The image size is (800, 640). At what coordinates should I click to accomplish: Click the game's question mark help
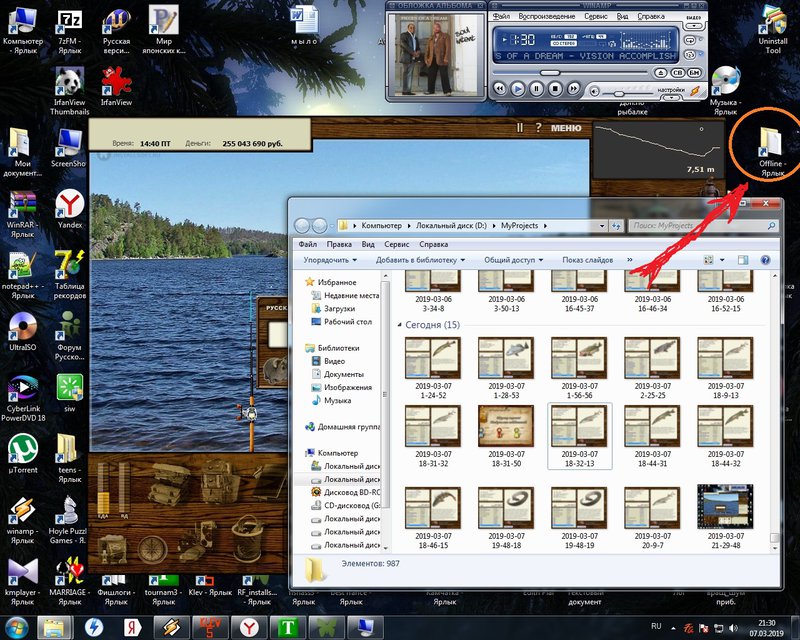pos(539,128)
